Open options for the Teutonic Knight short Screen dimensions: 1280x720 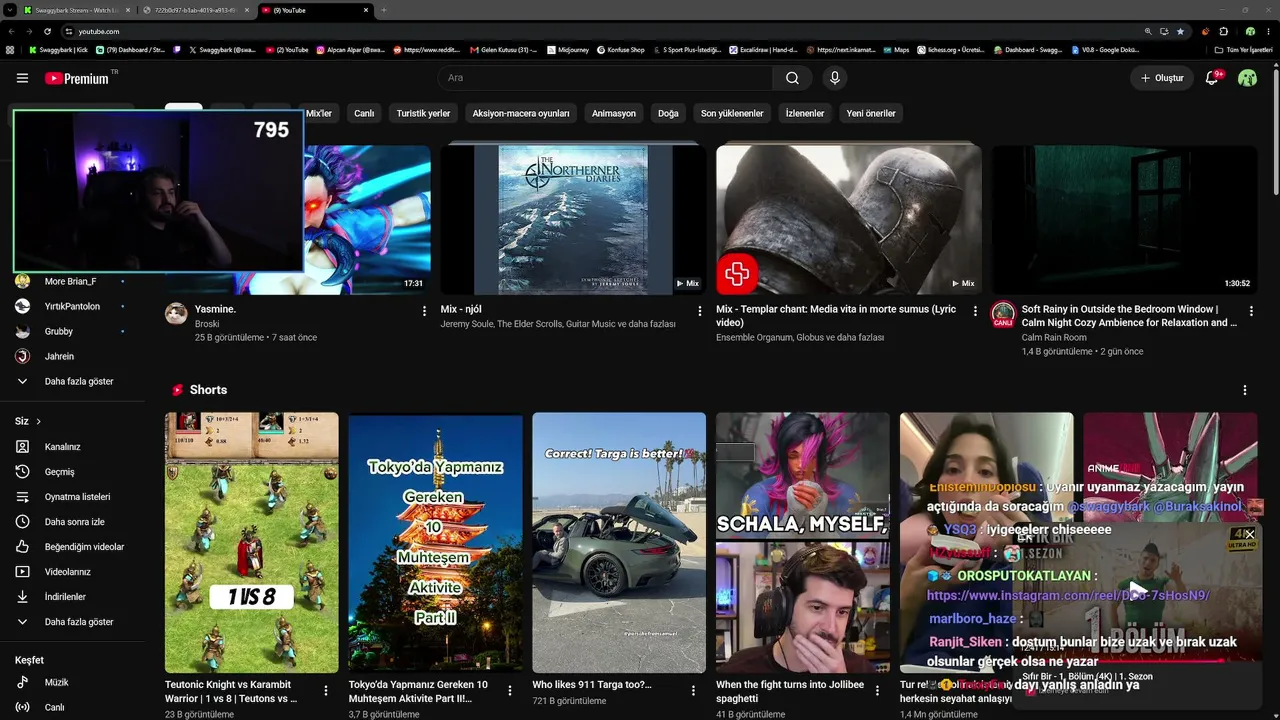click(x=326, y=690)
